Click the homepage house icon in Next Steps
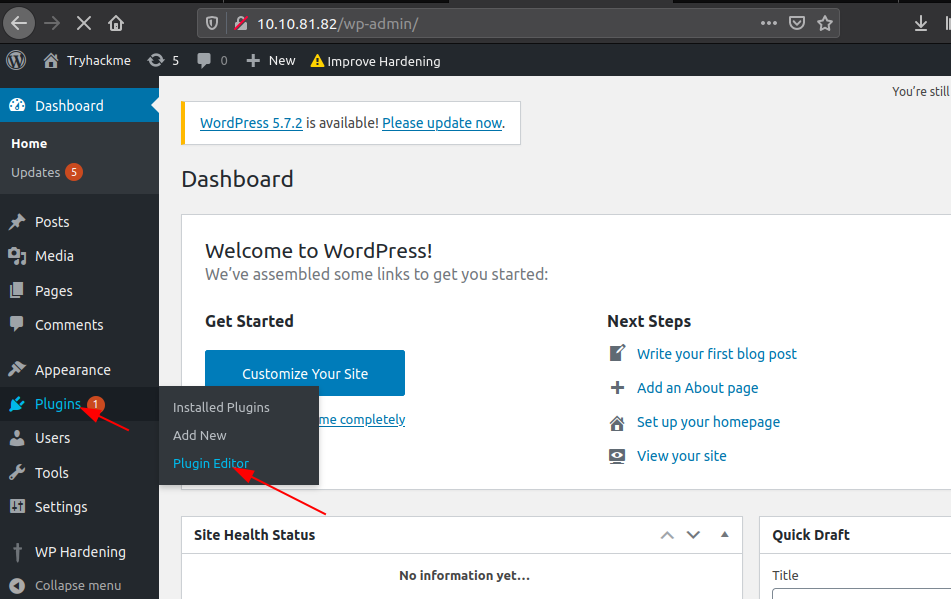 pyautogui.click(x=617, y=423)
